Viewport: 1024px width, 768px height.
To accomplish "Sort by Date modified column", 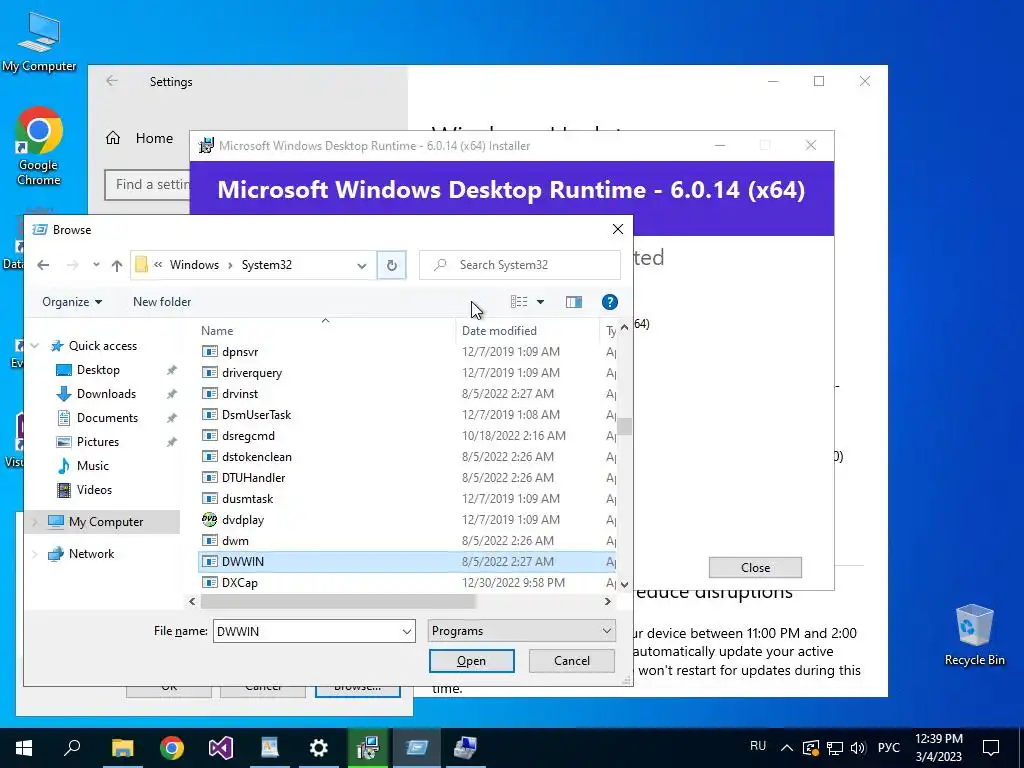I will pos(499,330).
